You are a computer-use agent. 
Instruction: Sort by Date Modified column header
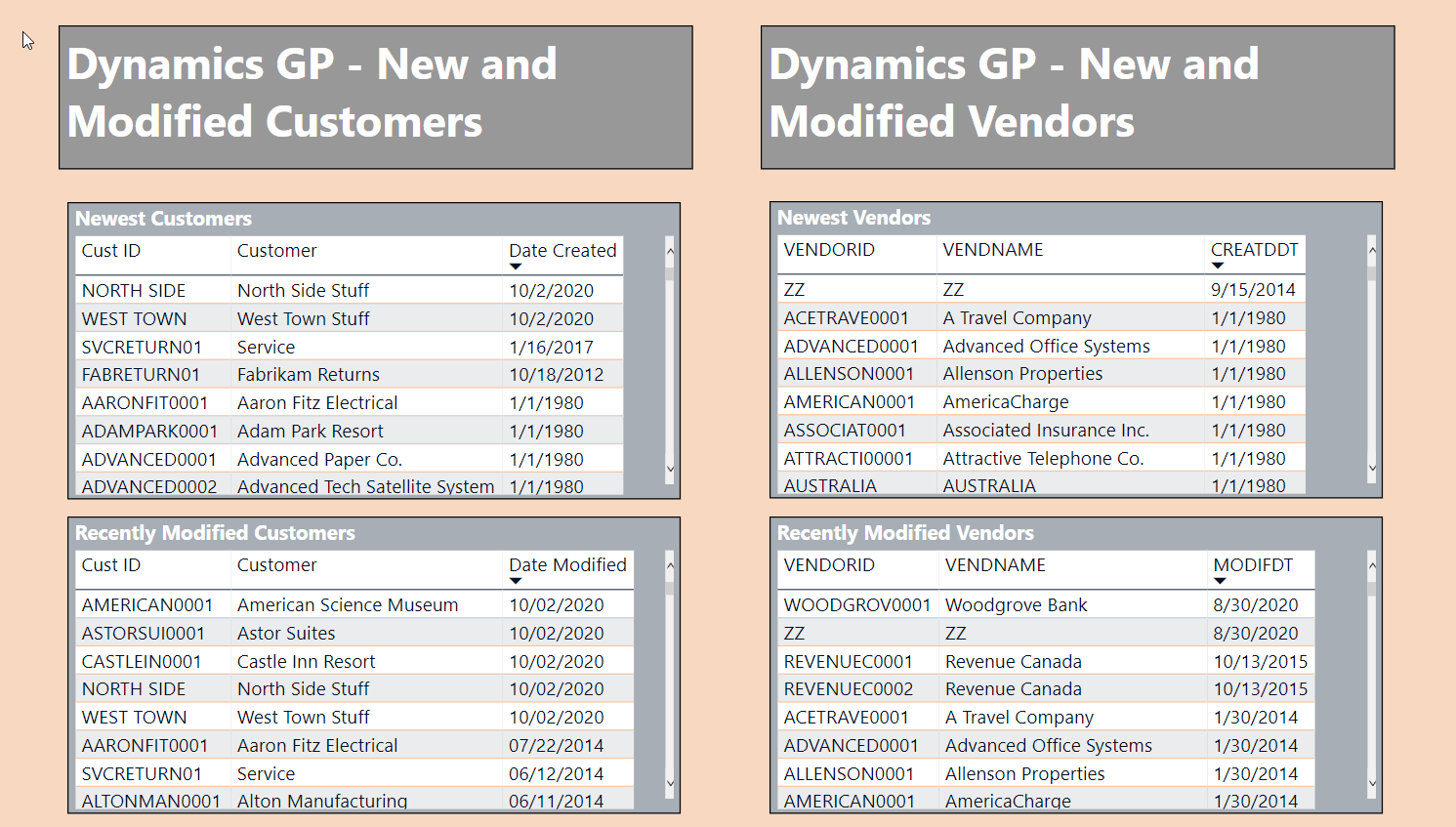567,565
